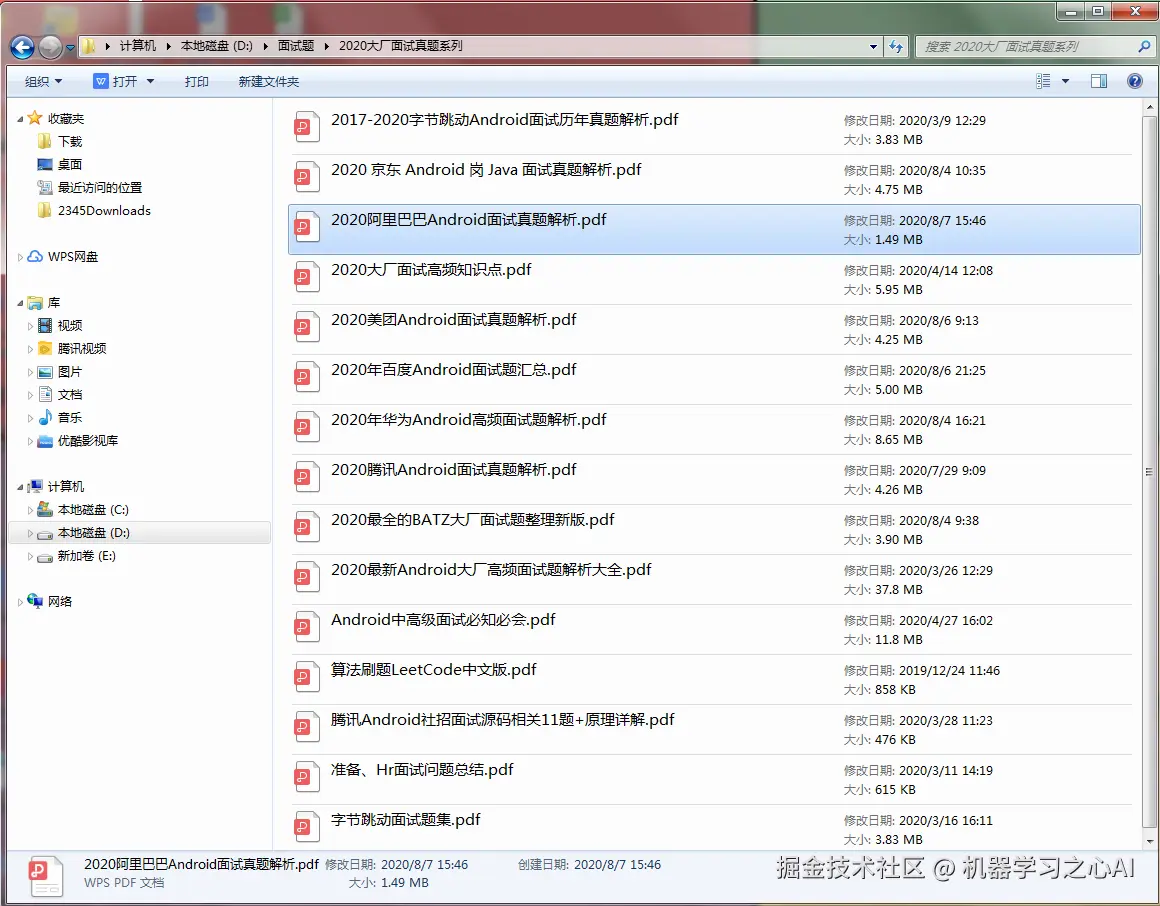This screenshot has height=906, width=1160.
Task: Select the 视频 library
Action: pyautogui.click(x=70, y=325)
